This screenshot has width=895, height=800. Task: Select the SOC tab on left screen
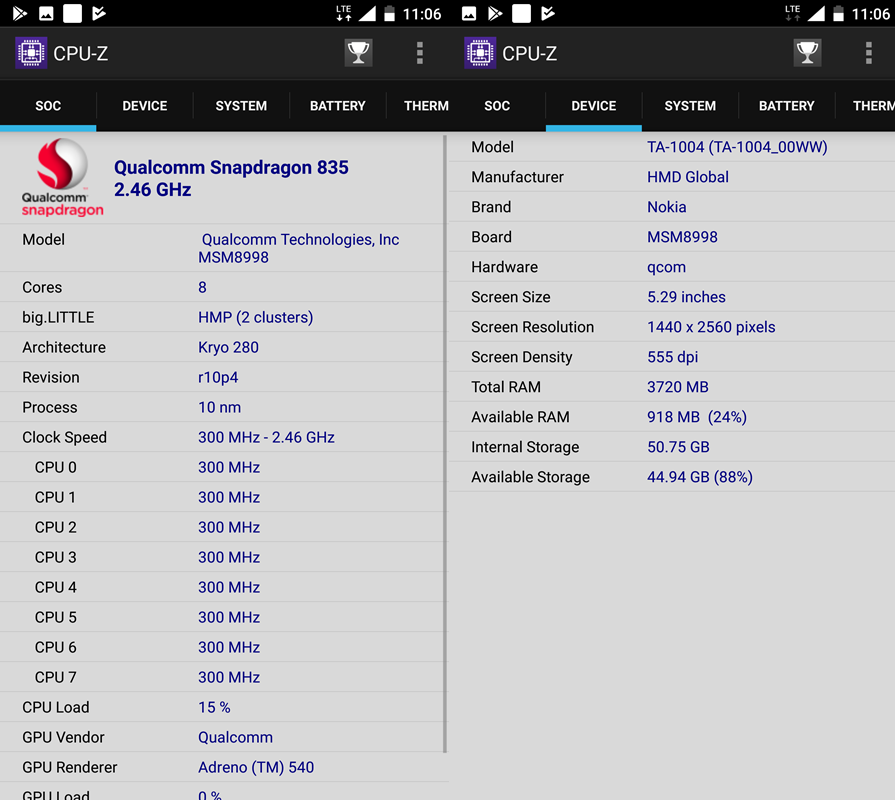click(48, 106)
